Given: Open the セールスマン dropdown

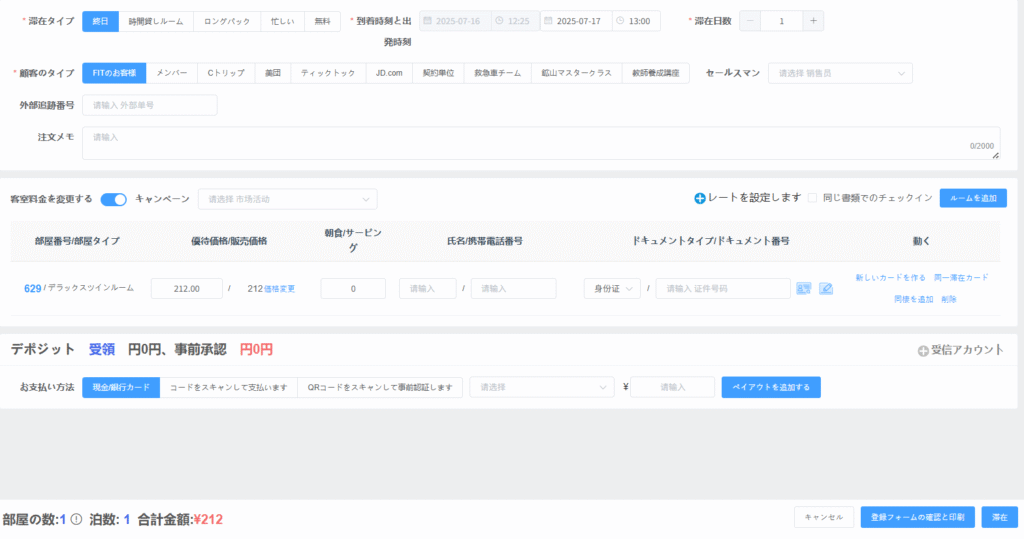Looking at the screenshot, I should pyautogui.click(x=840, y=73).
